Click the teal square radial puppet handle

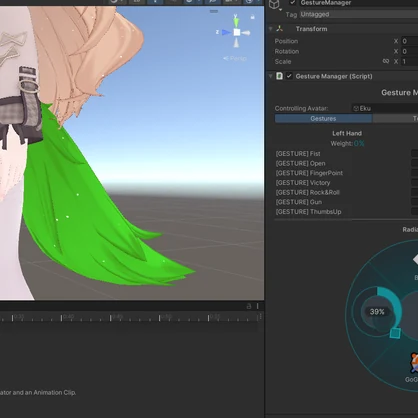[395, 333]
